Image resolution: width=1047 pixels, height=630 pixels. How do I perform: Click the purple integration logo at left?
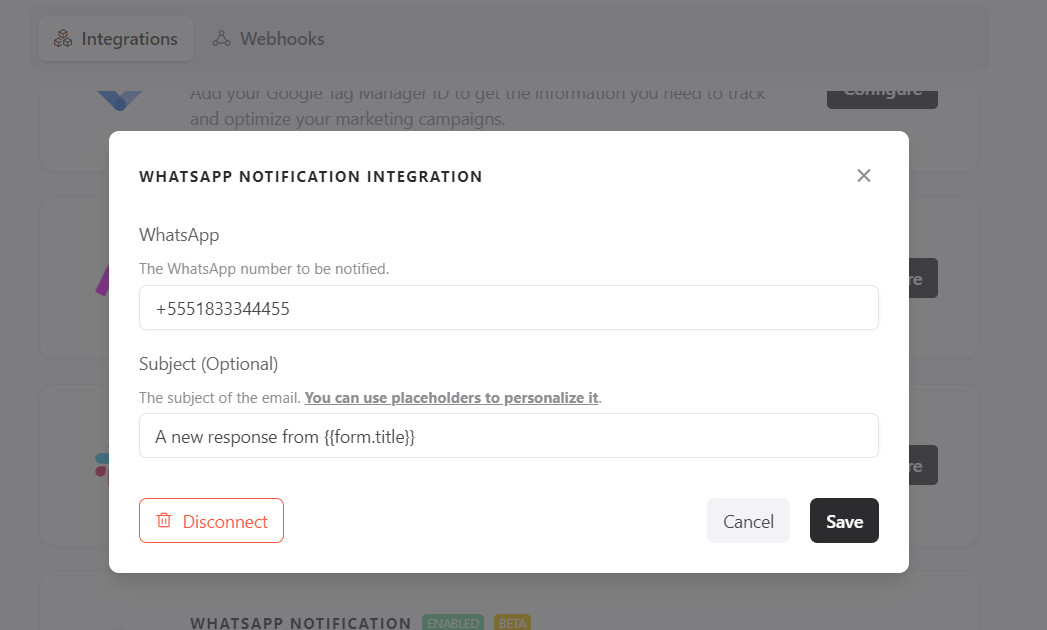tap(102, 278)
